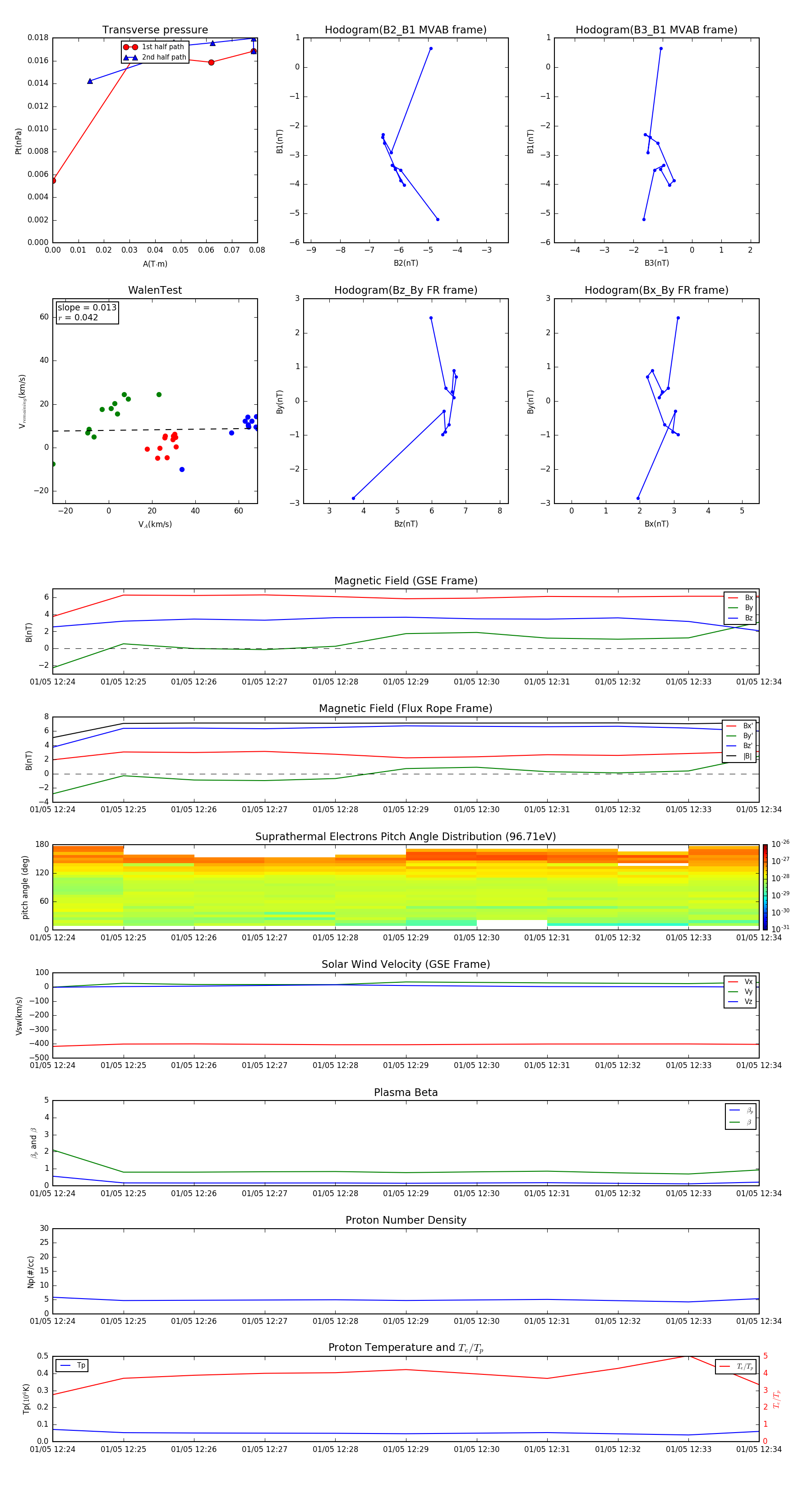Click the 'Tp(10⁶K)' y-axis label

click(26, 1399)
